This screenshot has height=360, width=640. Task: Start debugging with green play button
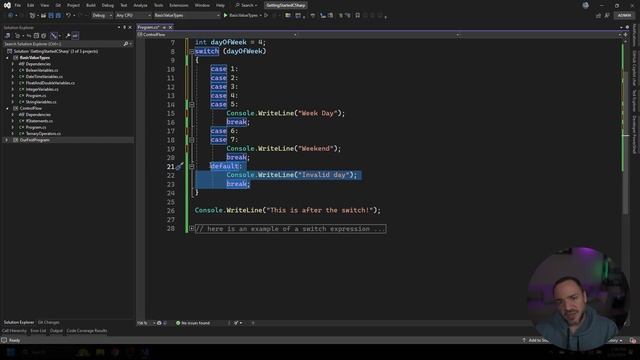[x=225, y=15]
